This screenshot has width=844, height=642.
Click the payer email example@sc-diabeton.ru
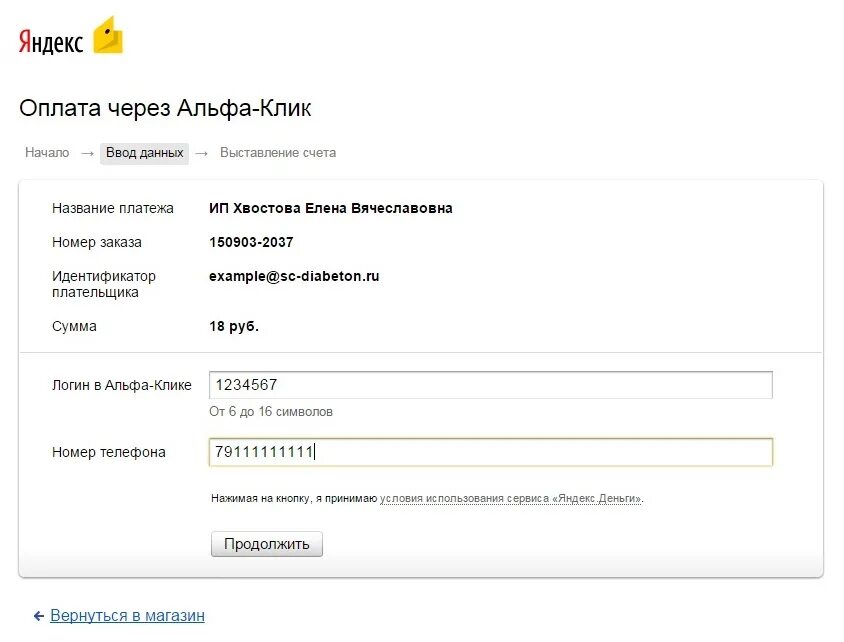point(294,276)
